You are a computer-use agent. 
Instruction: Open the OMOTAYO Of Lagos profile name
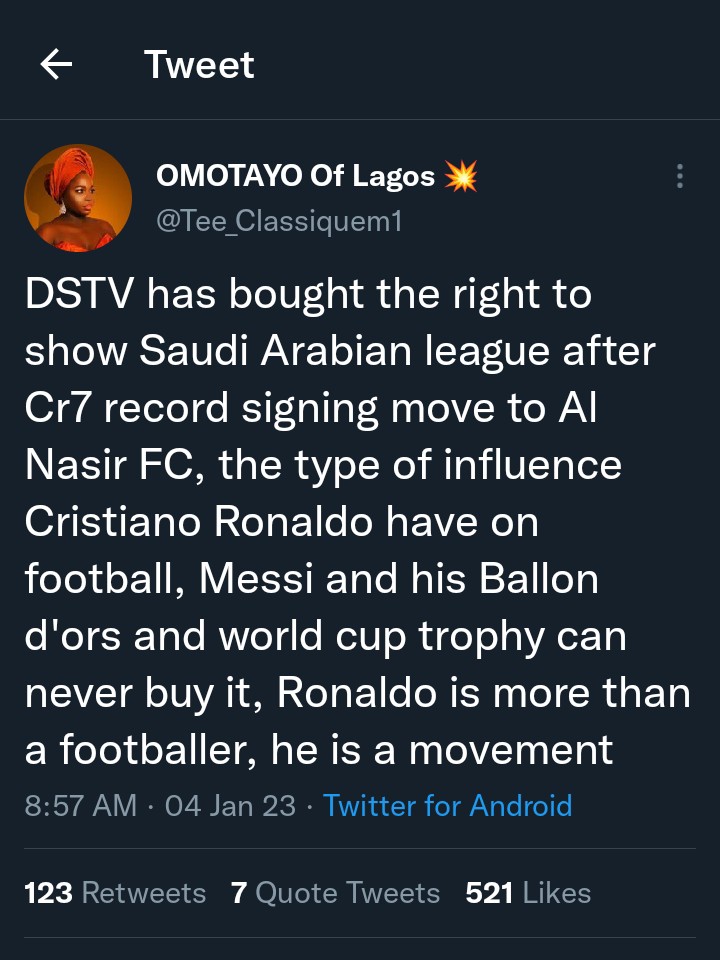295,177
